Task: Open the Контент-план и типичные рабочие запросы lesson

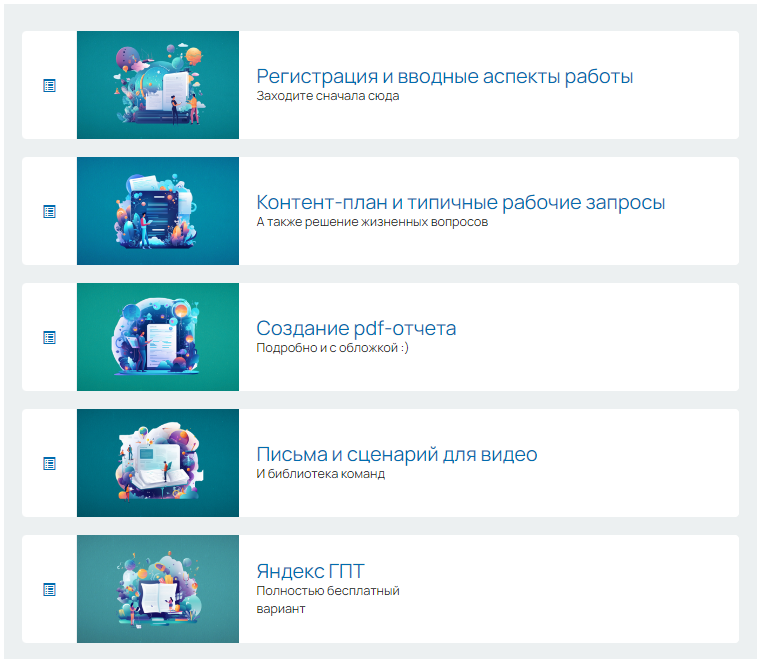Action: point(460,203)
